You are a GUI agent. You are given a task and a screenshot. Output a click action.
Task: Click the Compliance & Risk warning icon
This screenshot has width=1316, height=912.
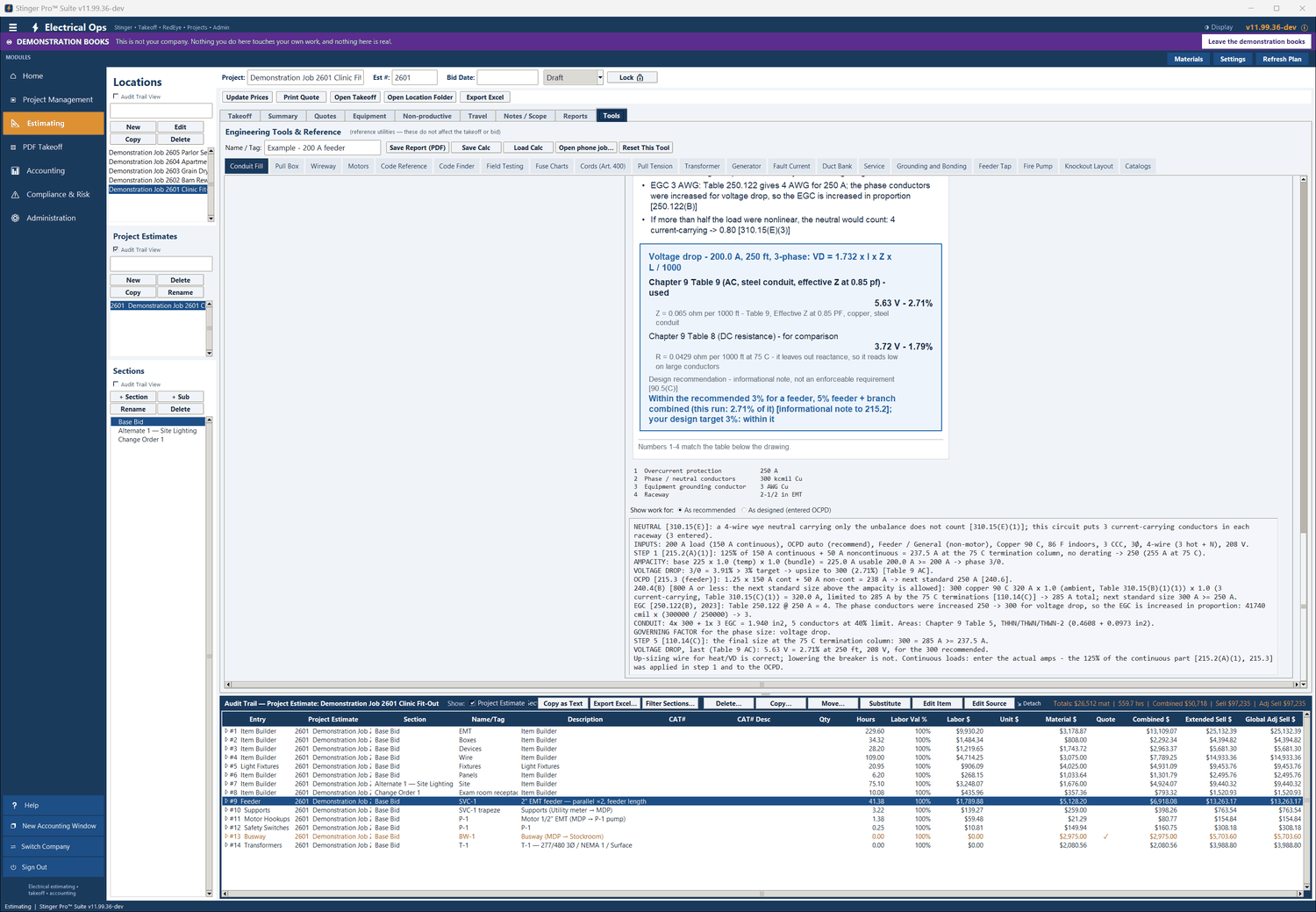[x=15, y=195]
